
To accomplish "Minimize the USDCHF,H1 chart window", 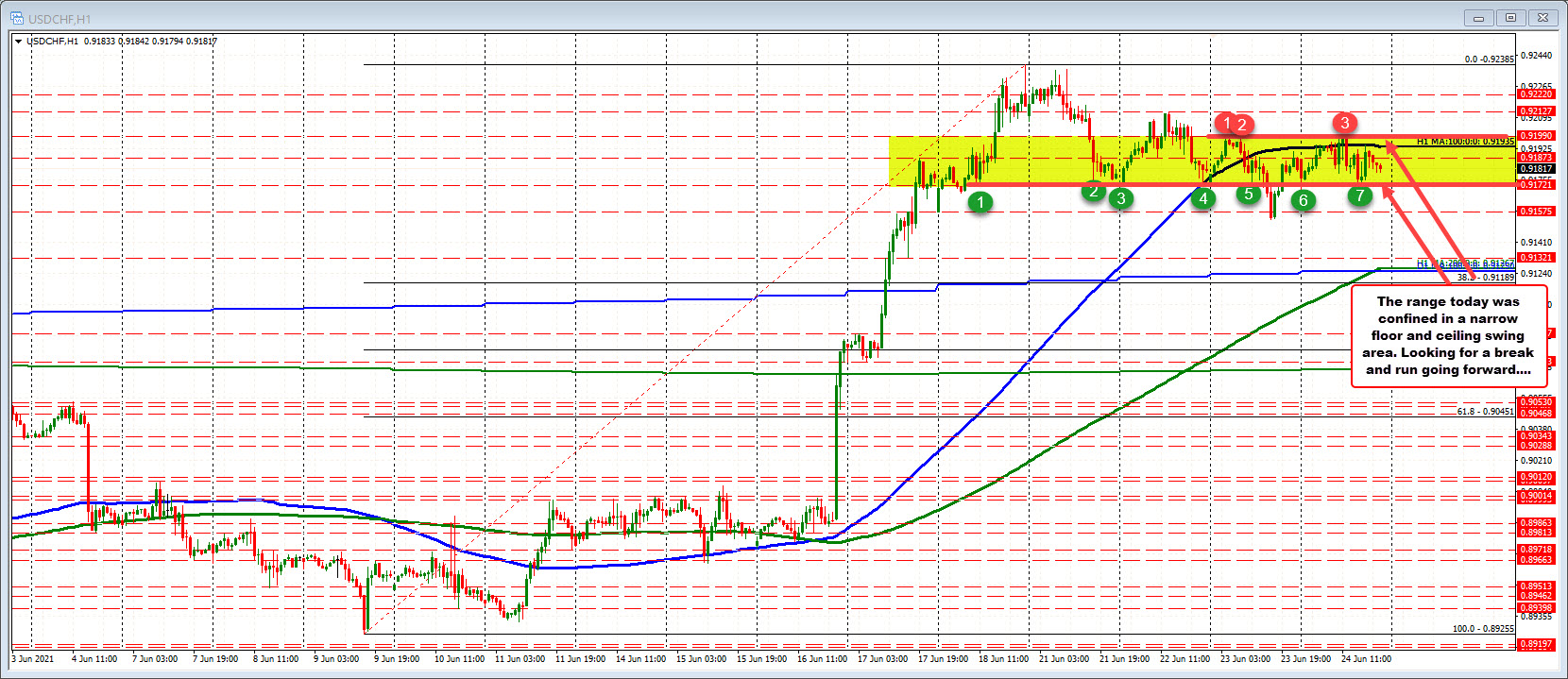I will click(x=1479, y=18).
